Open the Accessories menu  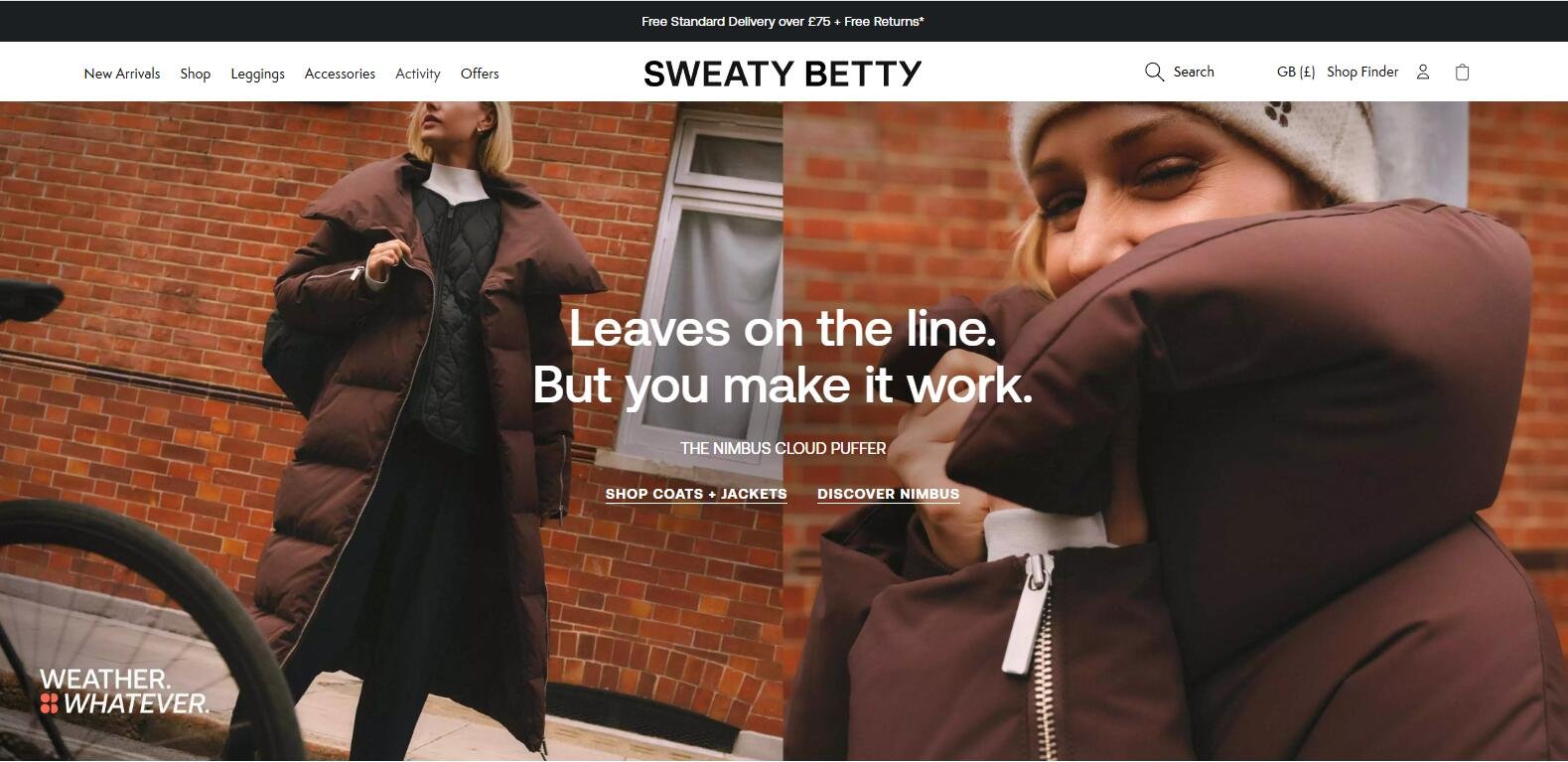(340, 74)
